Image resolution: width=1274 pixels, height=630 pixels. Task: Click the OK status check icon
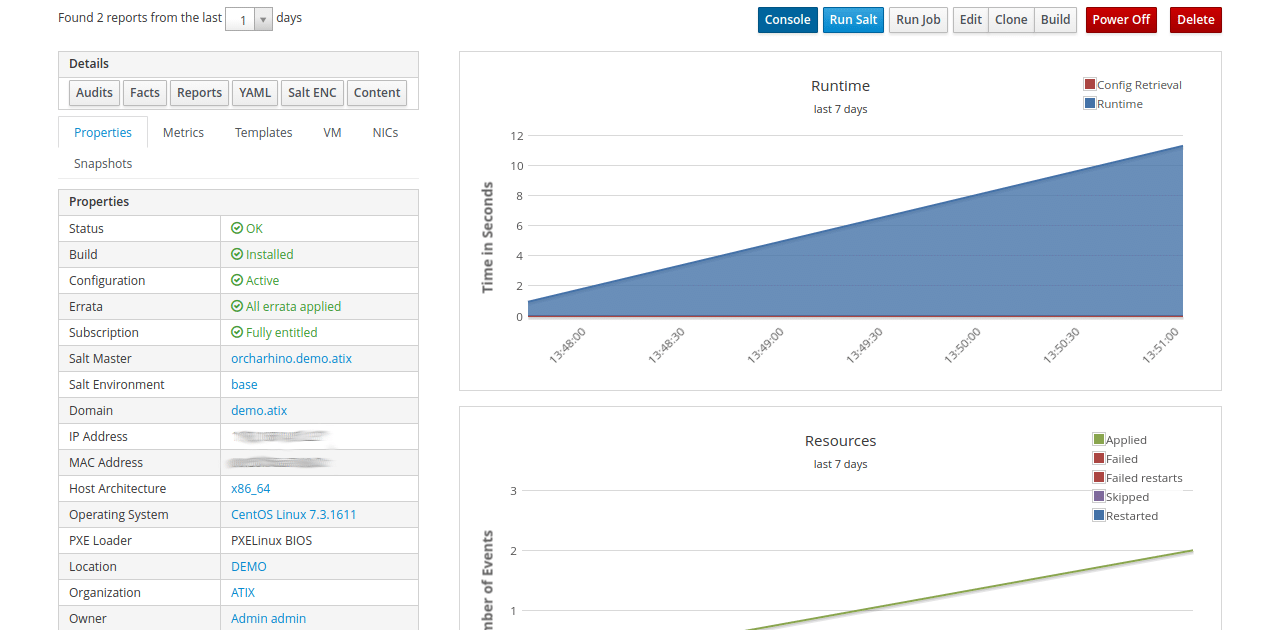click(x=237, y=228)
